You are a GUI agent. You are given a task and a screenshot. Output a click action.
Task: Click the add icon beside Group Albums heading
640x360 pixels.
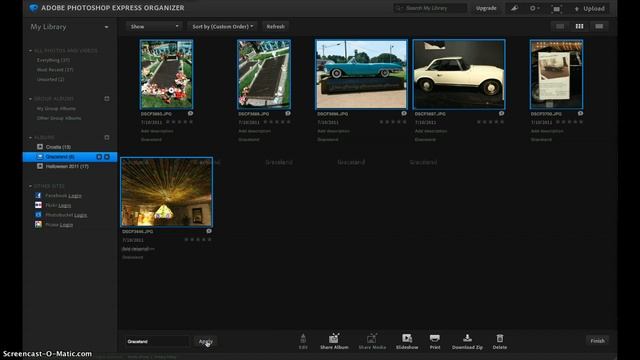107,98
